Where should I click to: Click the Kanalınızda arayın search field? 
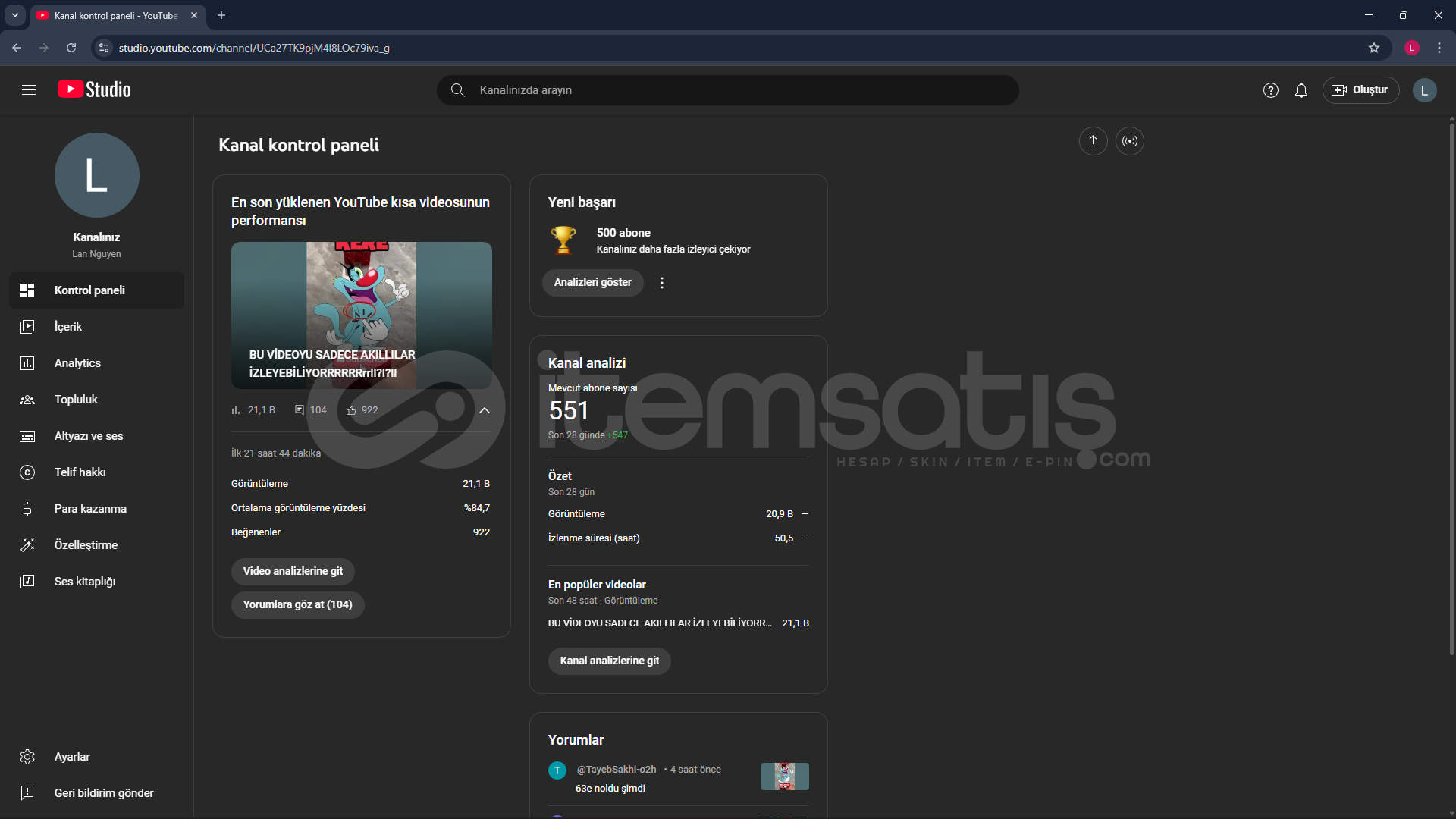(728, 90)
